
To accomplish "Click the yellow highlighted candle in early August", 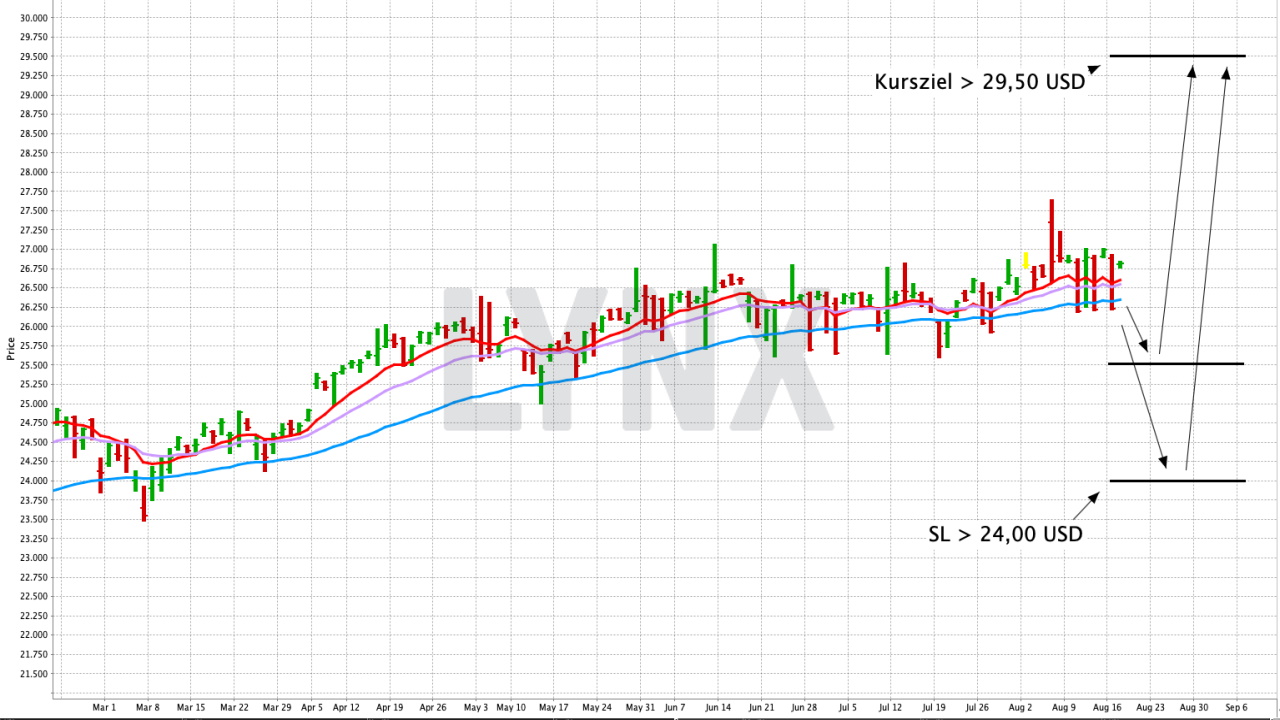I will click(1026, 260).
